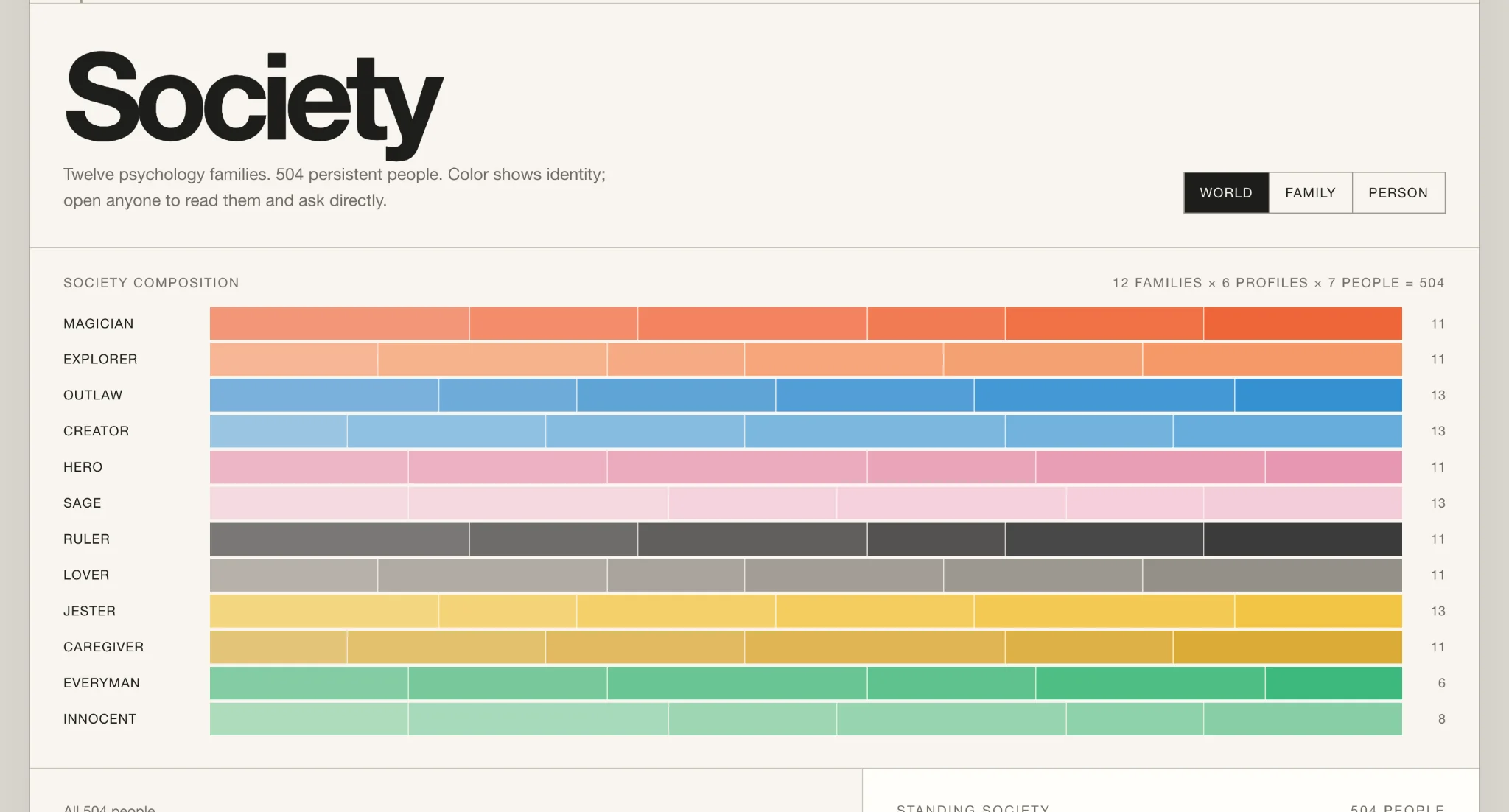1509x812 pixels.
Task: Select the MAGICIAN family label
Action: pyautogui.click(x=99, y=323)
